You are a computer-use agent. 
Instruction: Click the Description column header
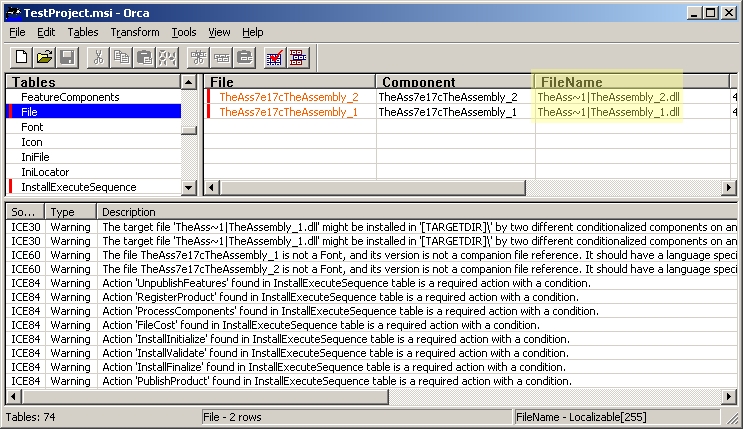(417, 212)
